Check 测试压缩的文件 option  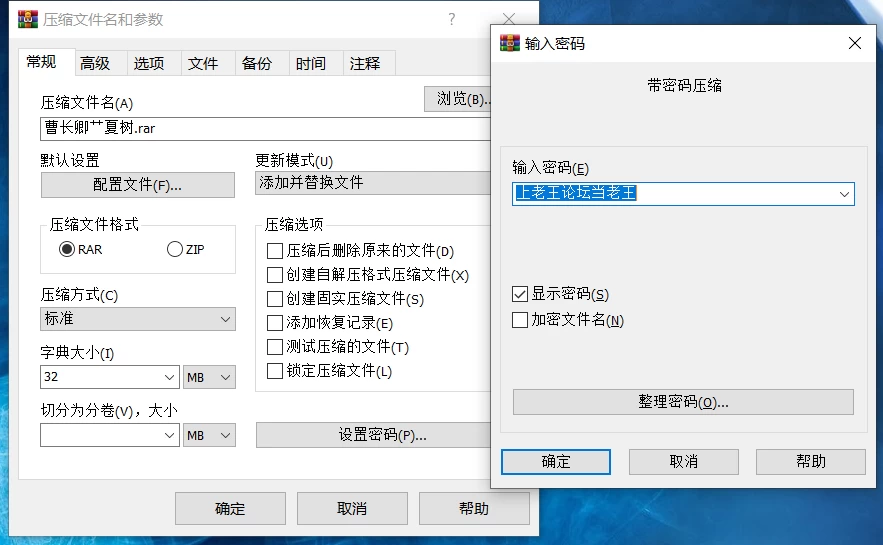[x=275, y=347]
